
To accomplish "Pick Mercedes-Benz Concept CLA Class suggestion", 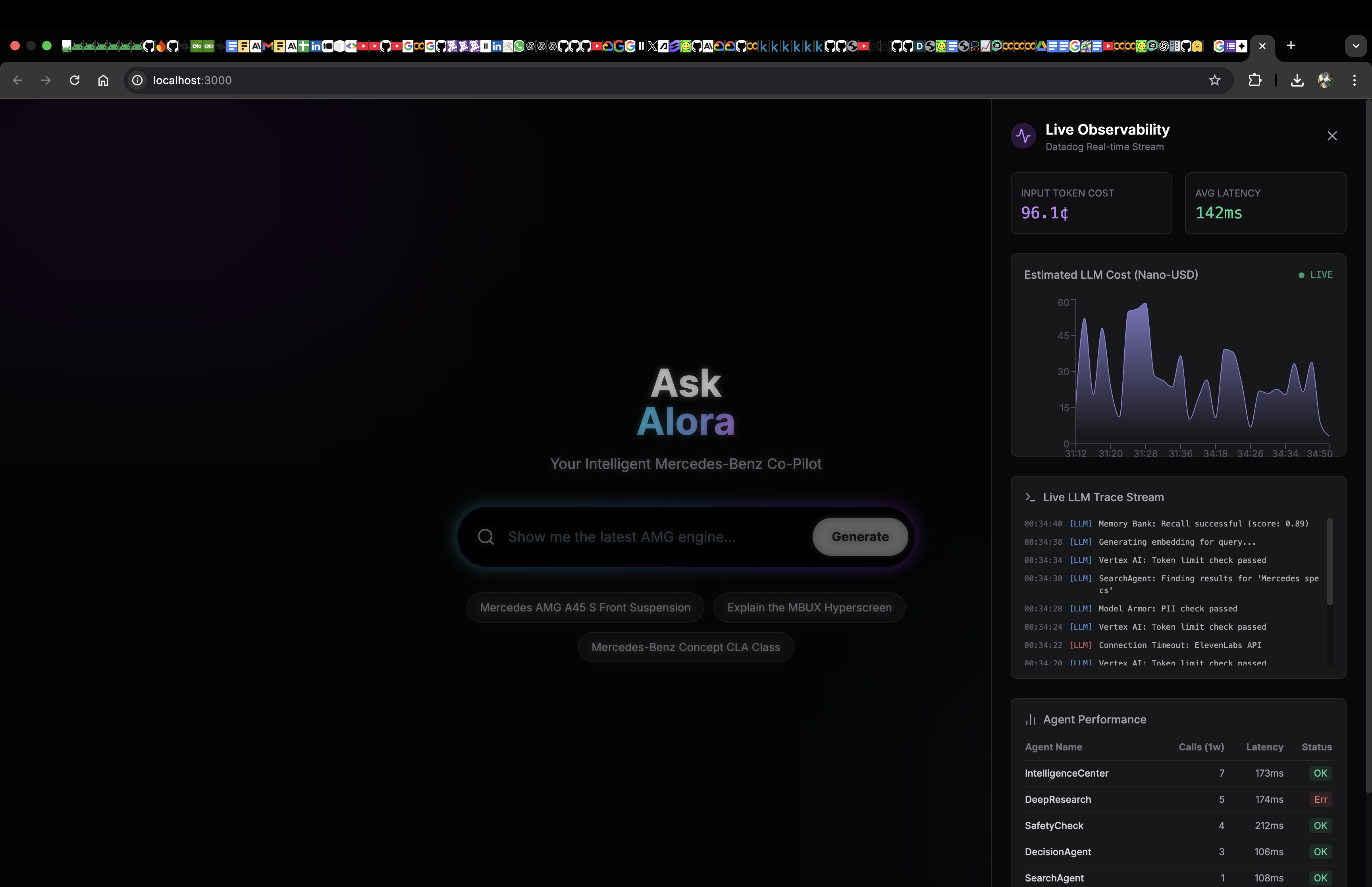I will [x=685, y=647].
